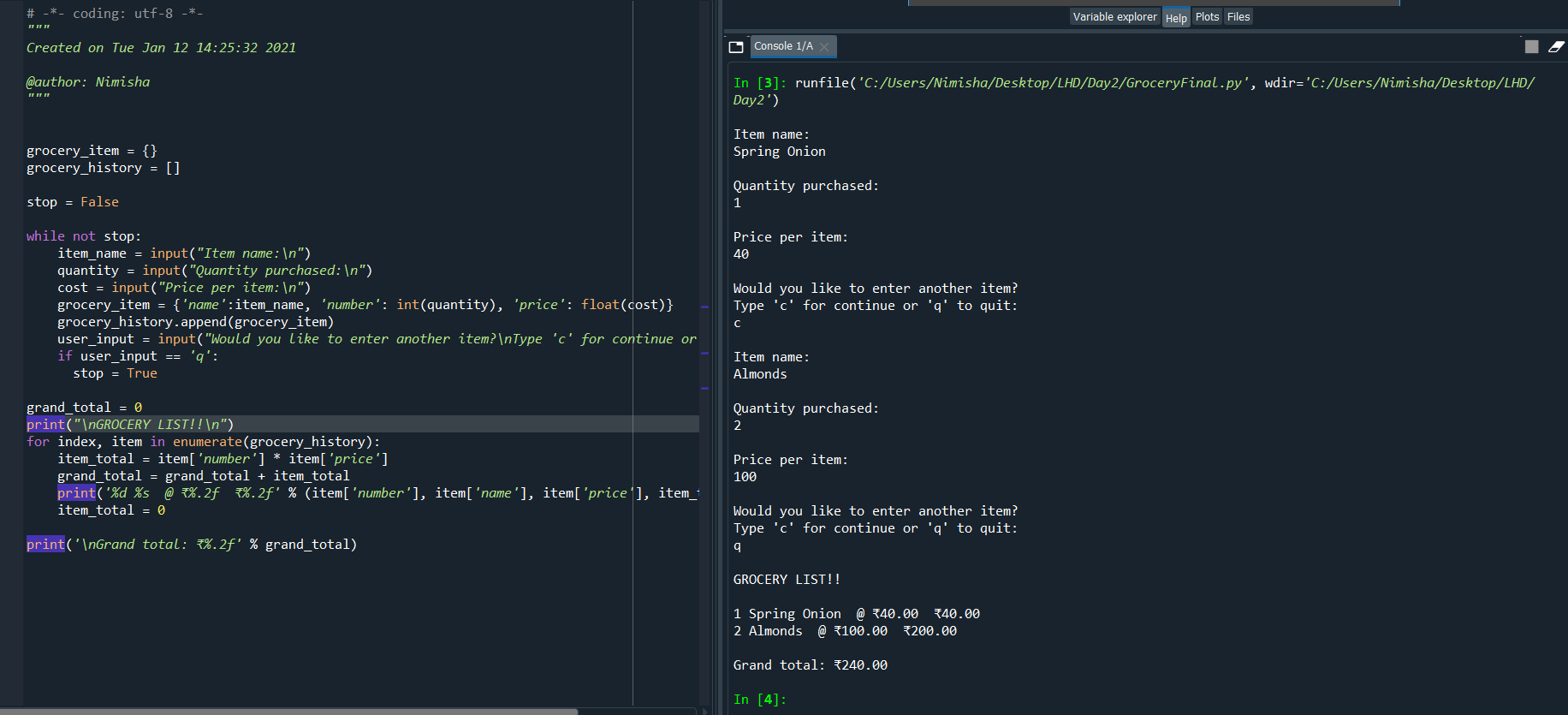Click the 'Created on Tue Jan 12' comment
This screenshot has width=1568, height=715.
161,48
